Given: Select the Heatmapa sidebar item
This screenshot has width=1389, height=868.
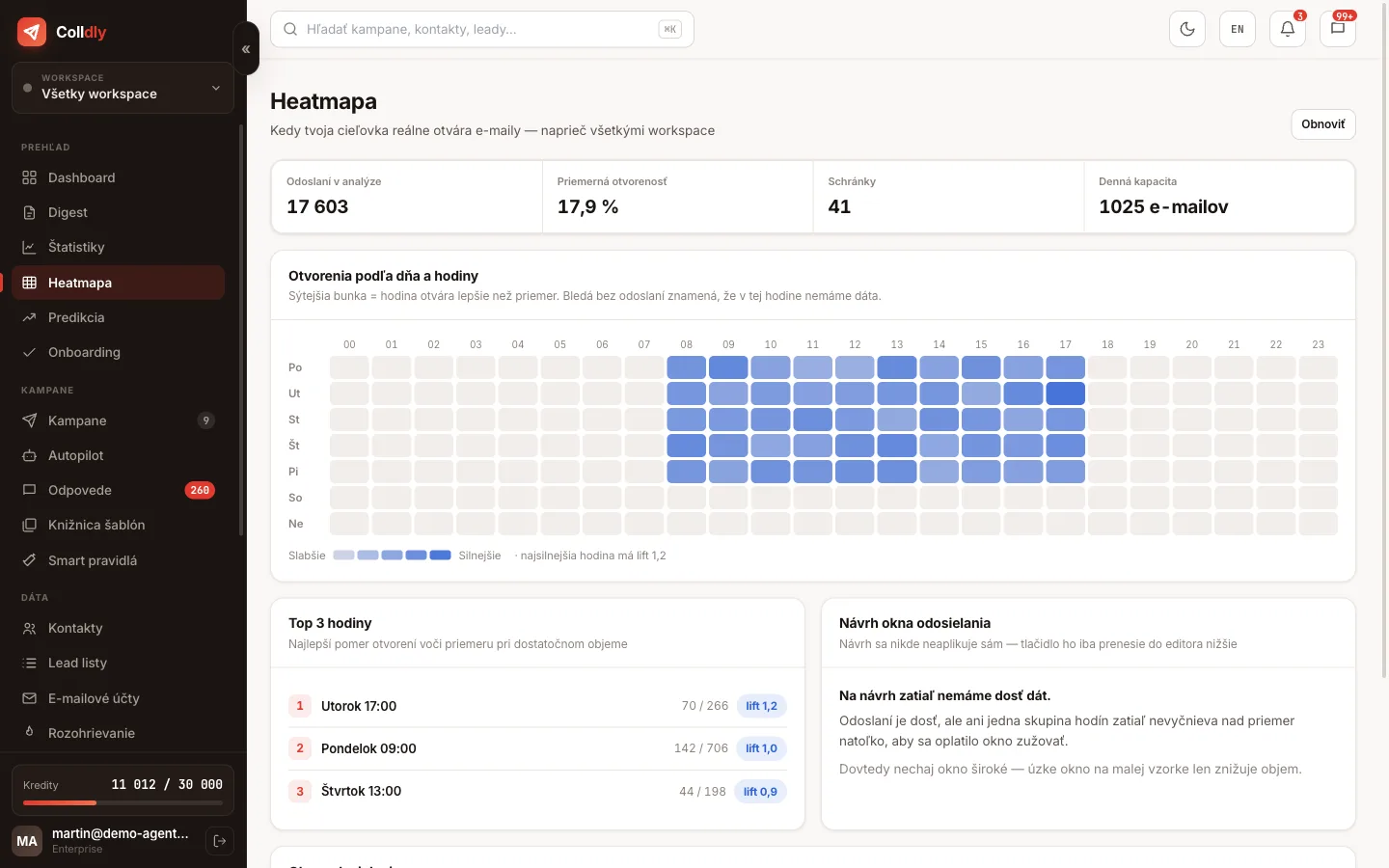Looking at the screenshot, I should click(x=118, y=283).
